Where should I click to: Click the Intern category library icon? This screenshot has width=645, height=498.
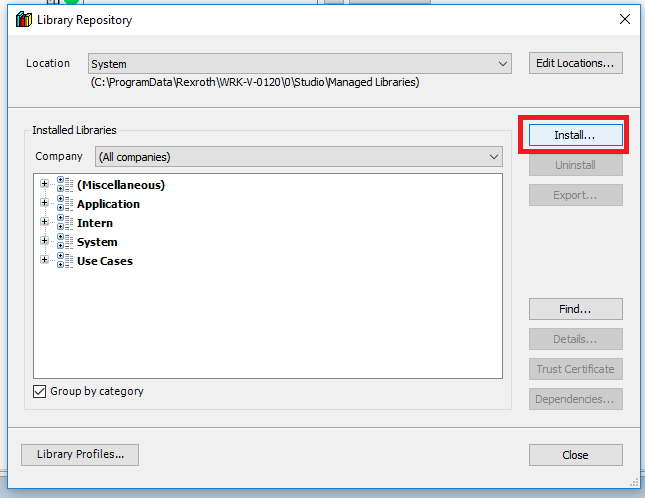64,223
